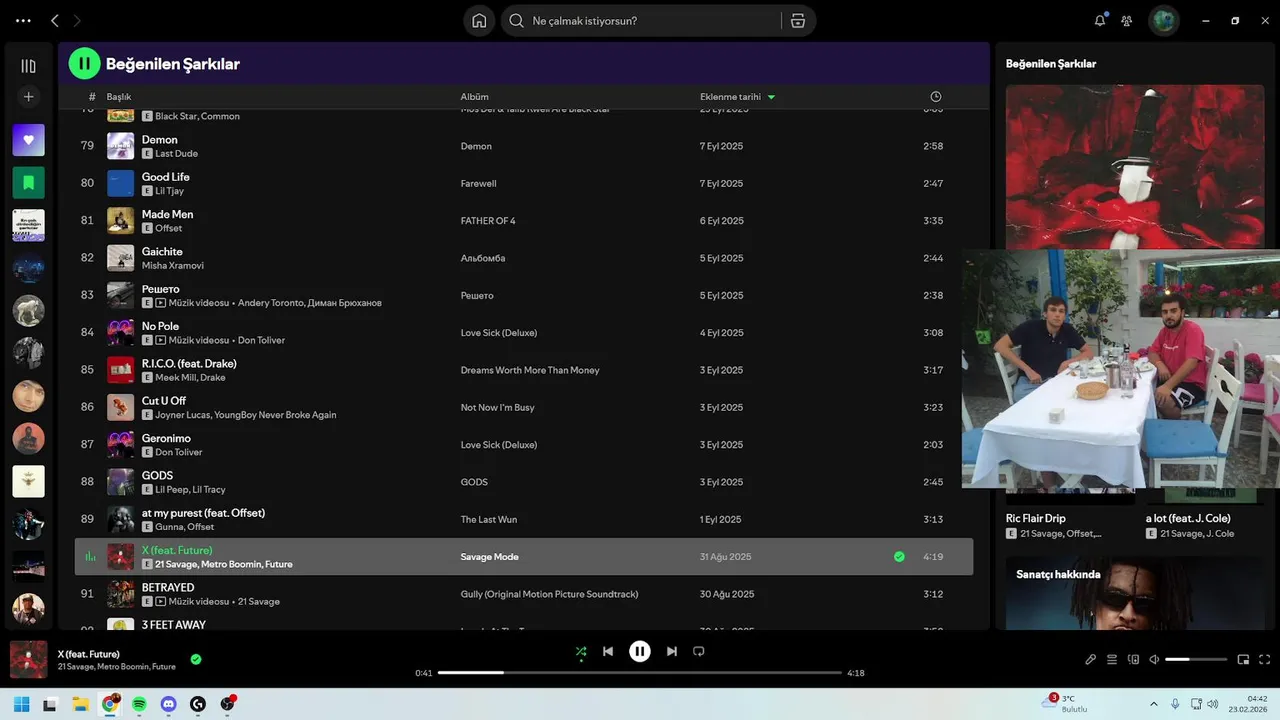Viewport: 1280px width, 720px height.
Task: Open a lot (feat. J. Cole) card
Action: [x=1188, y=518]
